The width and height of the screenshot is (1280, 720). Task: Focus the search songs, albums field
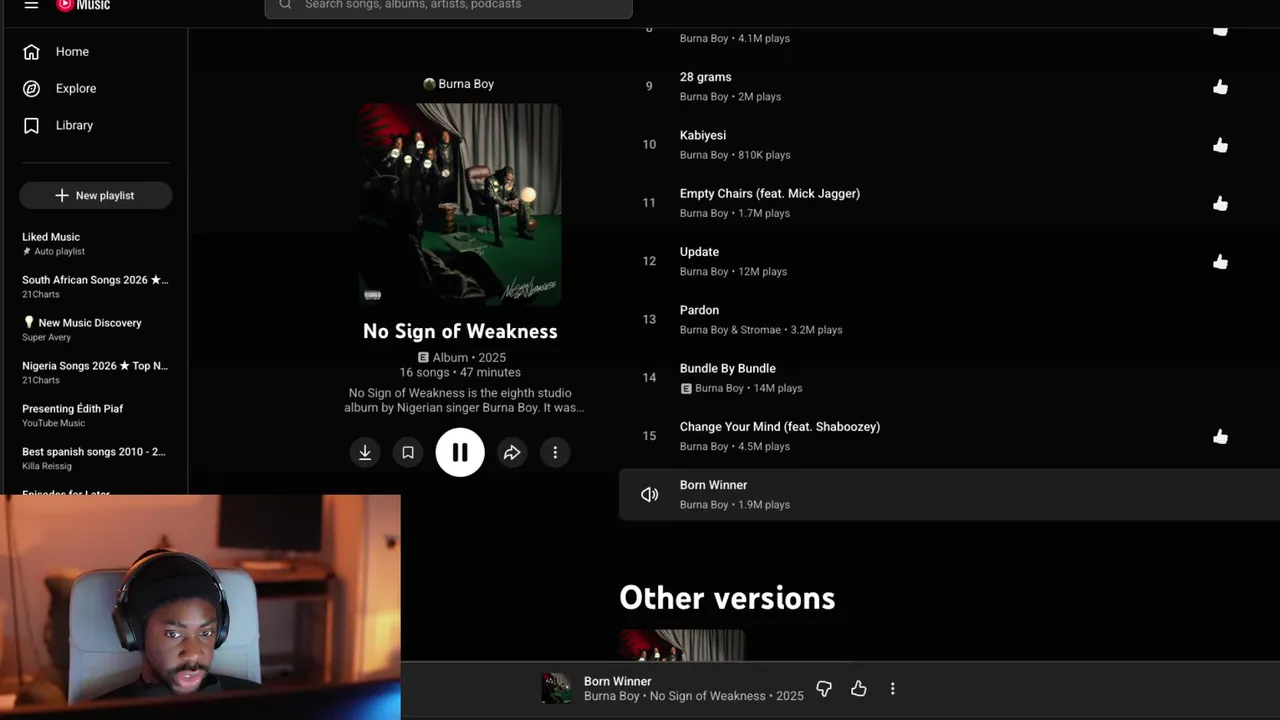tap(448, 6)
